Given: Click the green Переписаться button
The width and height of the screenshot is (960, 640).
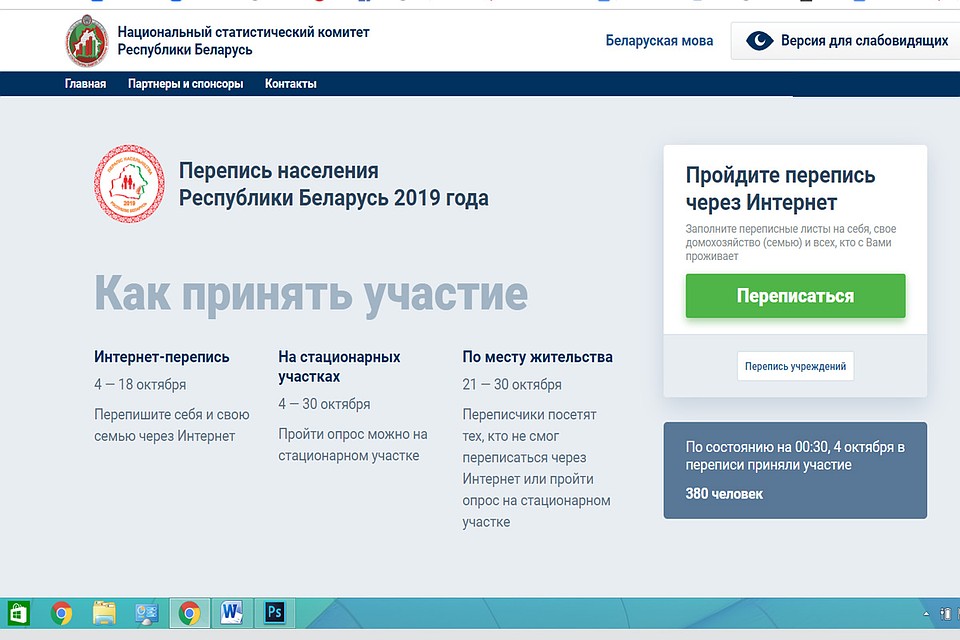Looking at the screenshot, I should click(x=795, y=296).
